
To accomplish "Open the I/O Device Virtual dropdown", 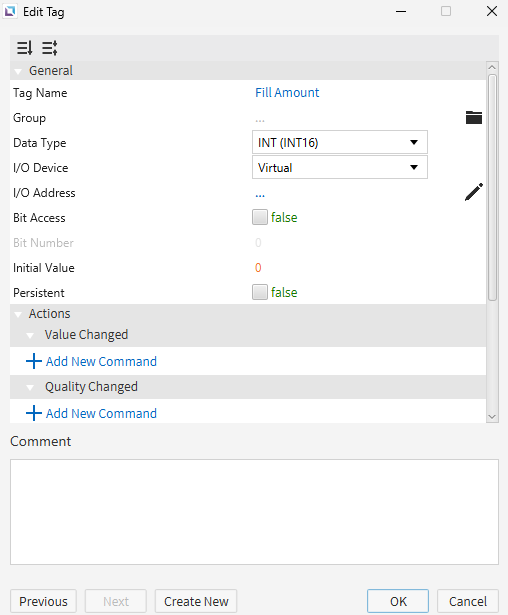I will [340, 167].
